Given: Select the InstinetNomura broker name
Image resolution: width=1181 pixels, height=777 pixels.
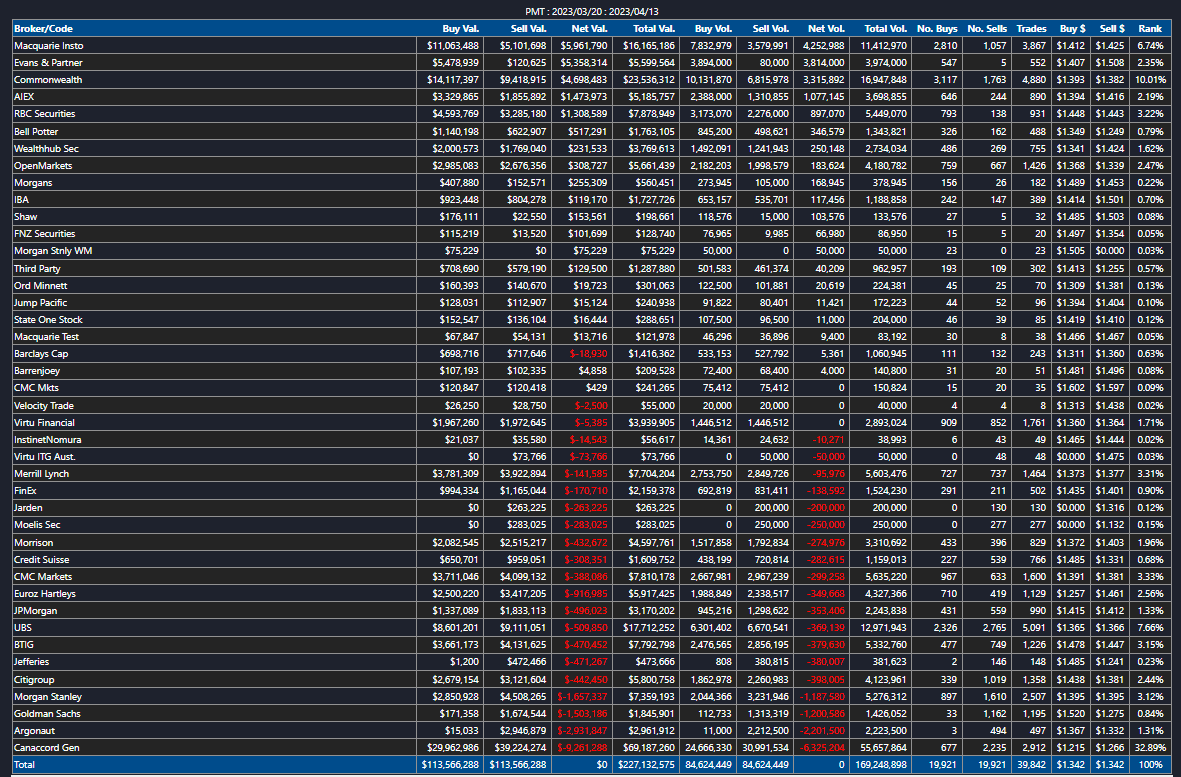Looking at the screenshot, I should pos(47,440).
